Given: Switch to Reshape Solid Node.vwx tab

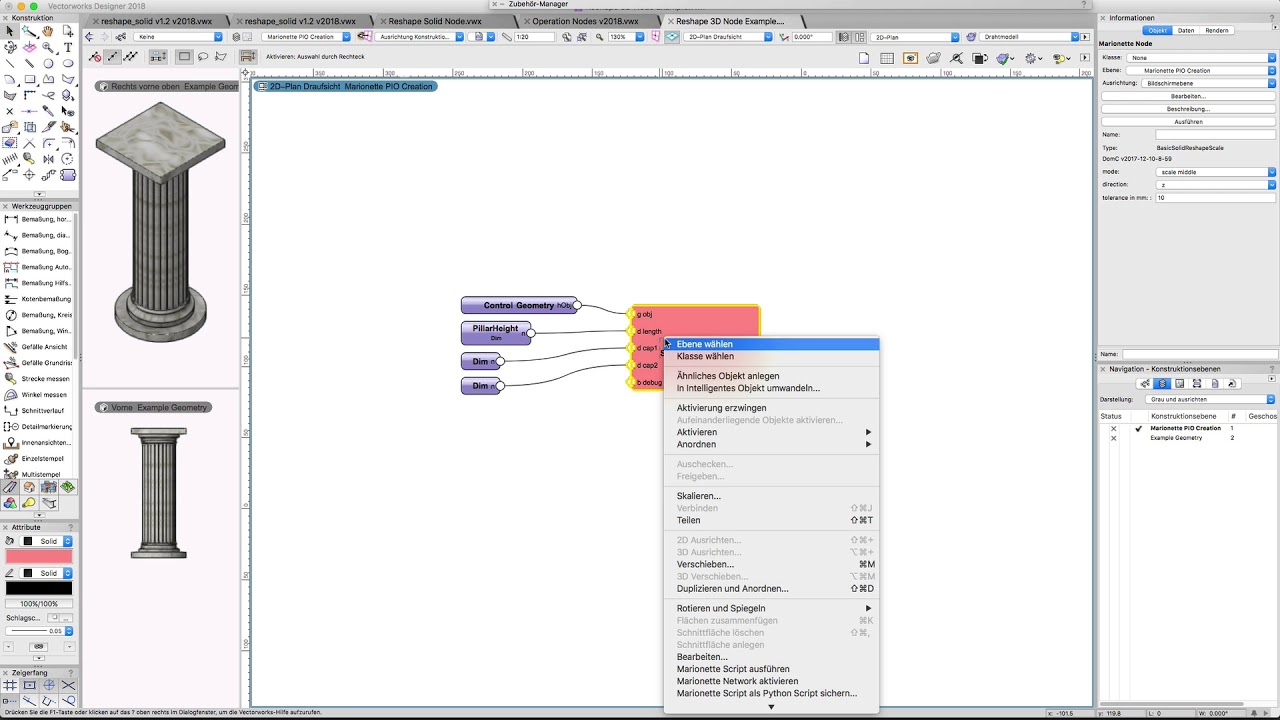Looking at the screenshot, I should click(x=435, y=21).
